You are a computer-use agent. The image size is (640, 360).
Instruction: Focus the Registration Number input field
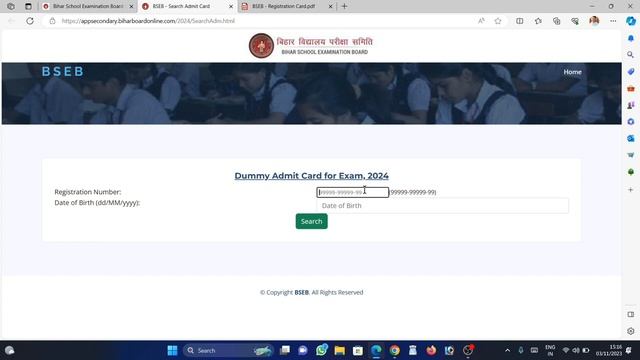click(x=353, y=192)
